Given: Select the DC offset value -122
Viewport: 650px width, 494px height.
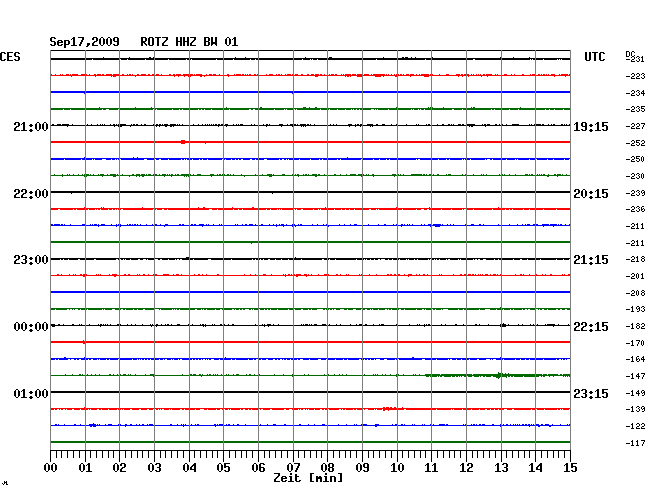Looking at the screenshot, I should 635,426.
